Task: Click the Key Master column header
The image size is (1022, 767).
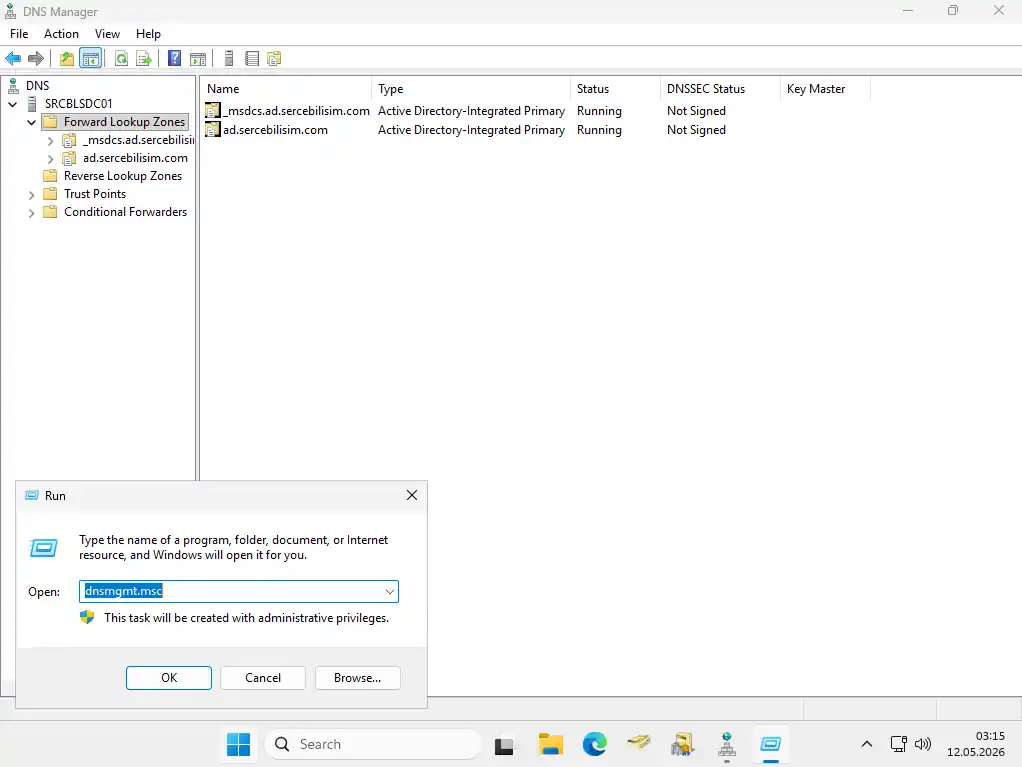Action: 825,89
